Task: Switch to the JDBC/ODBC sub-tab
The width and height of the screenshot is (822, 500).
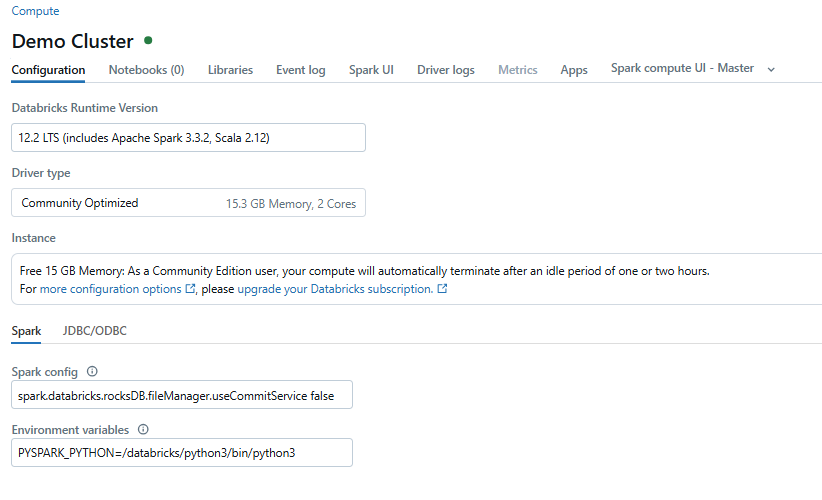Action: coord(95,331)
